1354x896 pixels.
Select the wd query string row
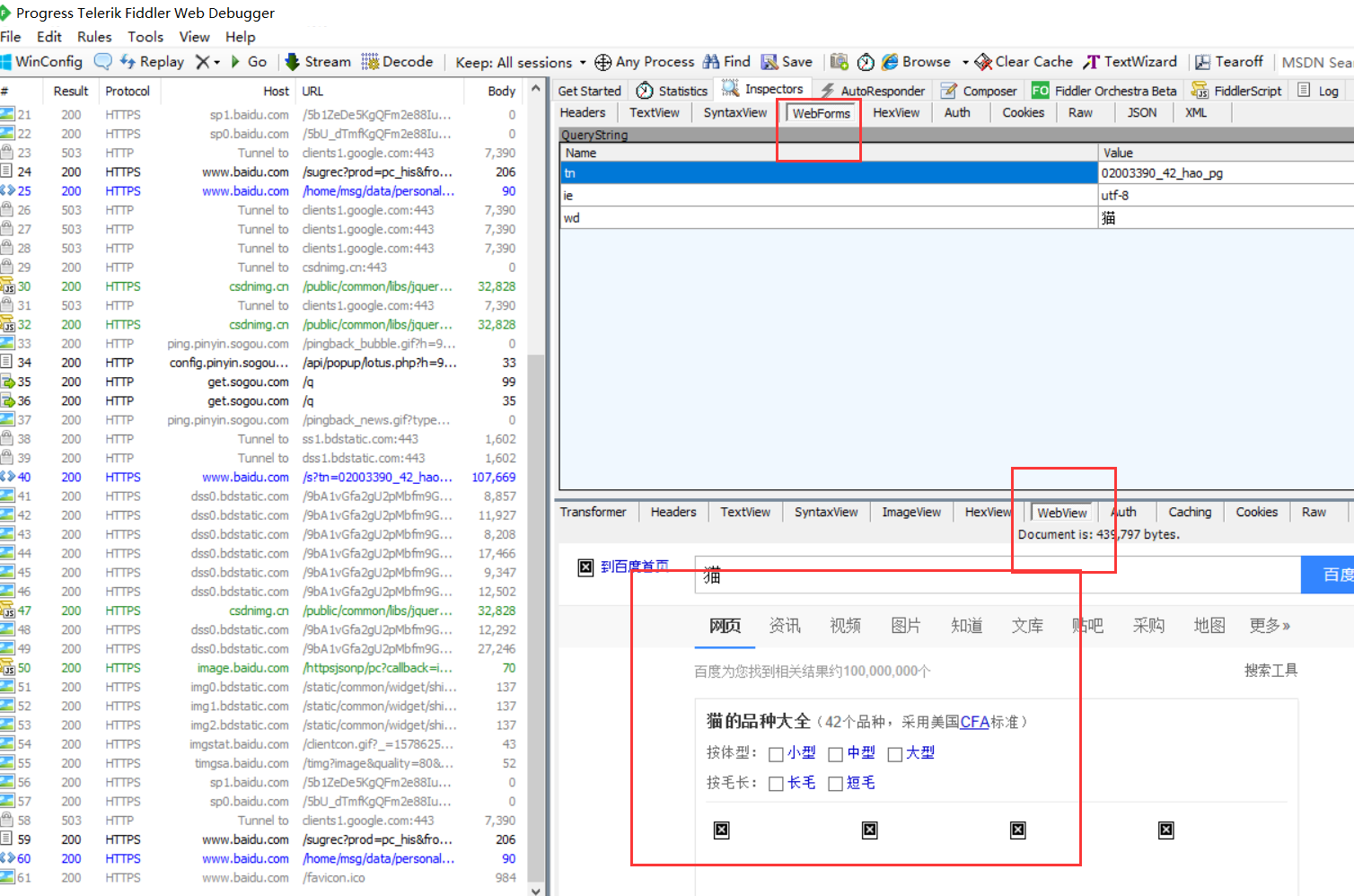(956, 218)
